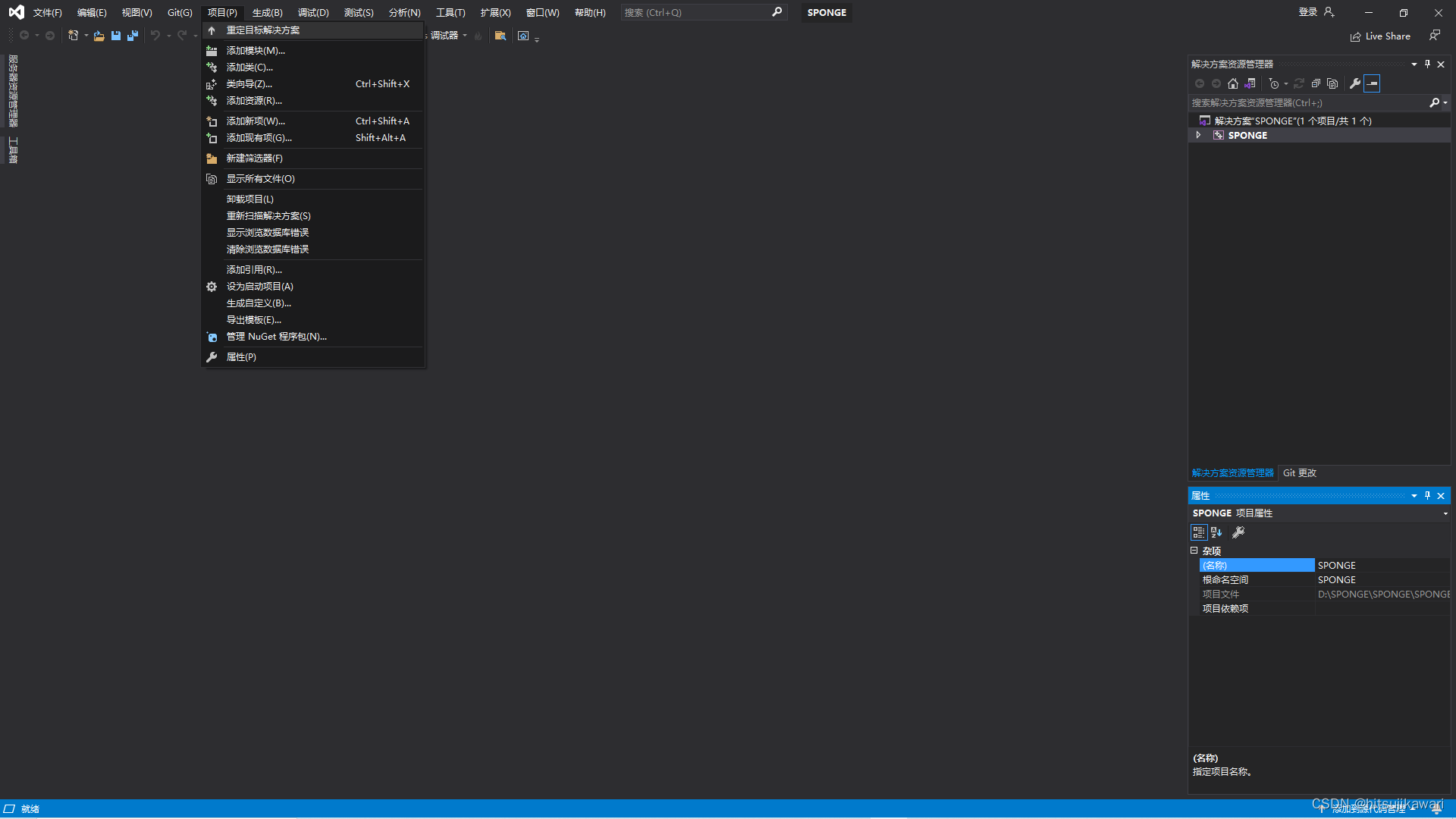The image size is (1456, 819).
Task: Choose 类向导(Z)... menu entry
Action: click(312, 84)
